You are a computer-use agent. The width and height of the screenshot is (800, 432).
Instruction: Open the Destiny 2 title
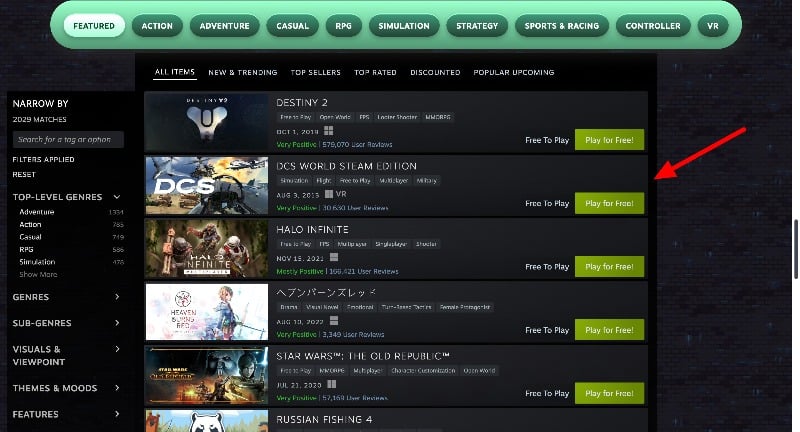click(302, 103)
